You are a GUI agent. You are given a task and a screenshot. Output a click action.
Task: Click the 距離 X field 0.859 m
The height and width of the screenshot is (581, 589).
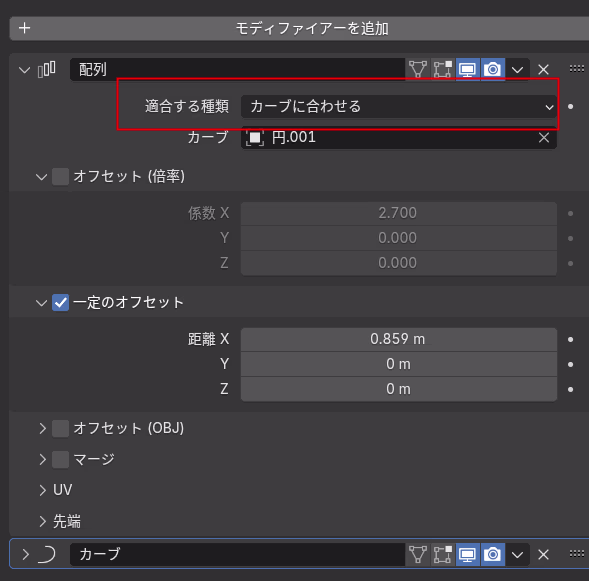[399, 340]
